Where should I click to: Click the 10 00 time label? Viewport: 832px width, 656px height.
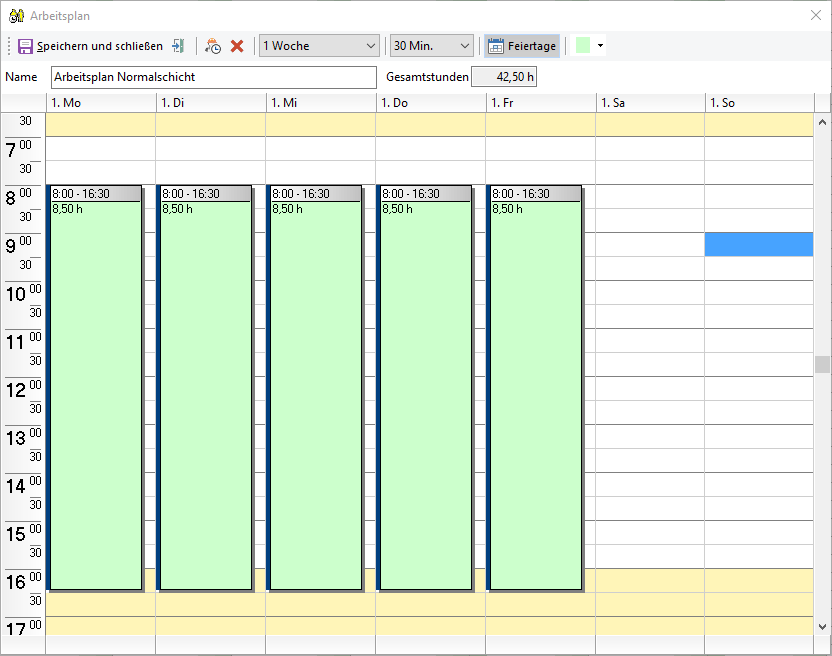pyautogui.click(x=23, y=292)
